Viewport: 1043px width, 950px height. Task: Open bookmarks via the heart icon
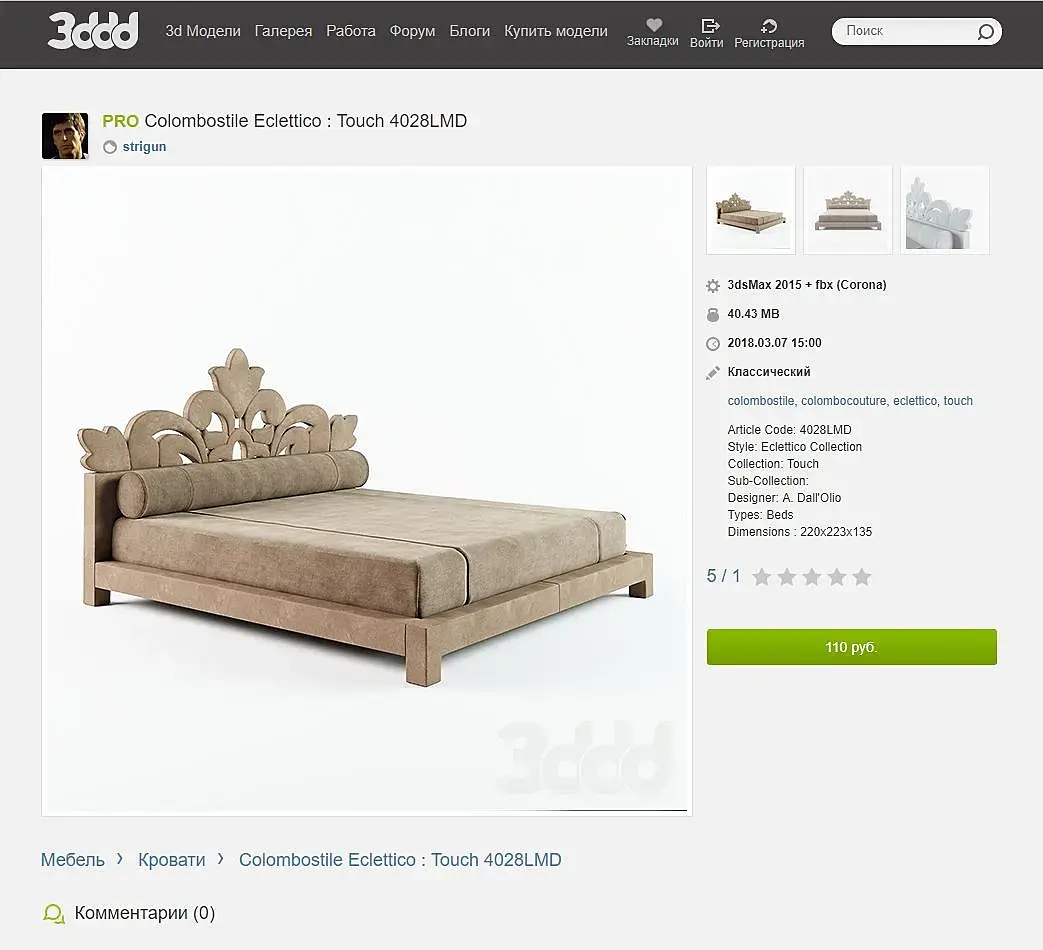click(x=654, y=25)
